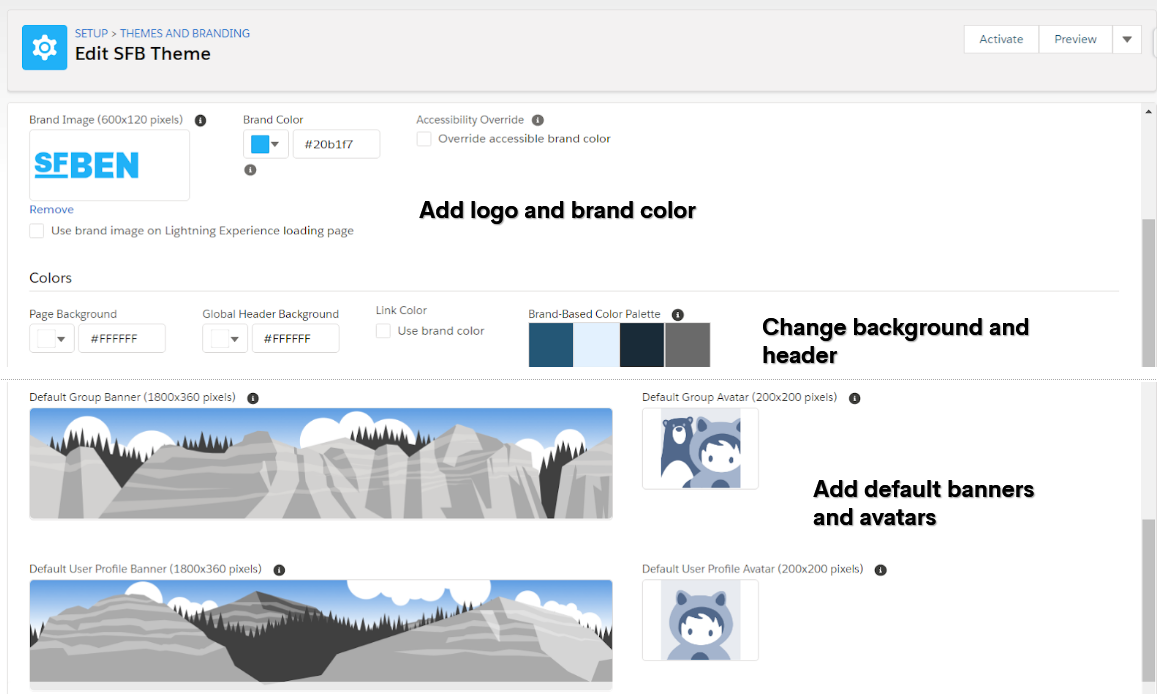The width and height of the screenshot is (1157, 694).
Task: Click info icon beside Default Group Banner
Action: click(252, 398)
